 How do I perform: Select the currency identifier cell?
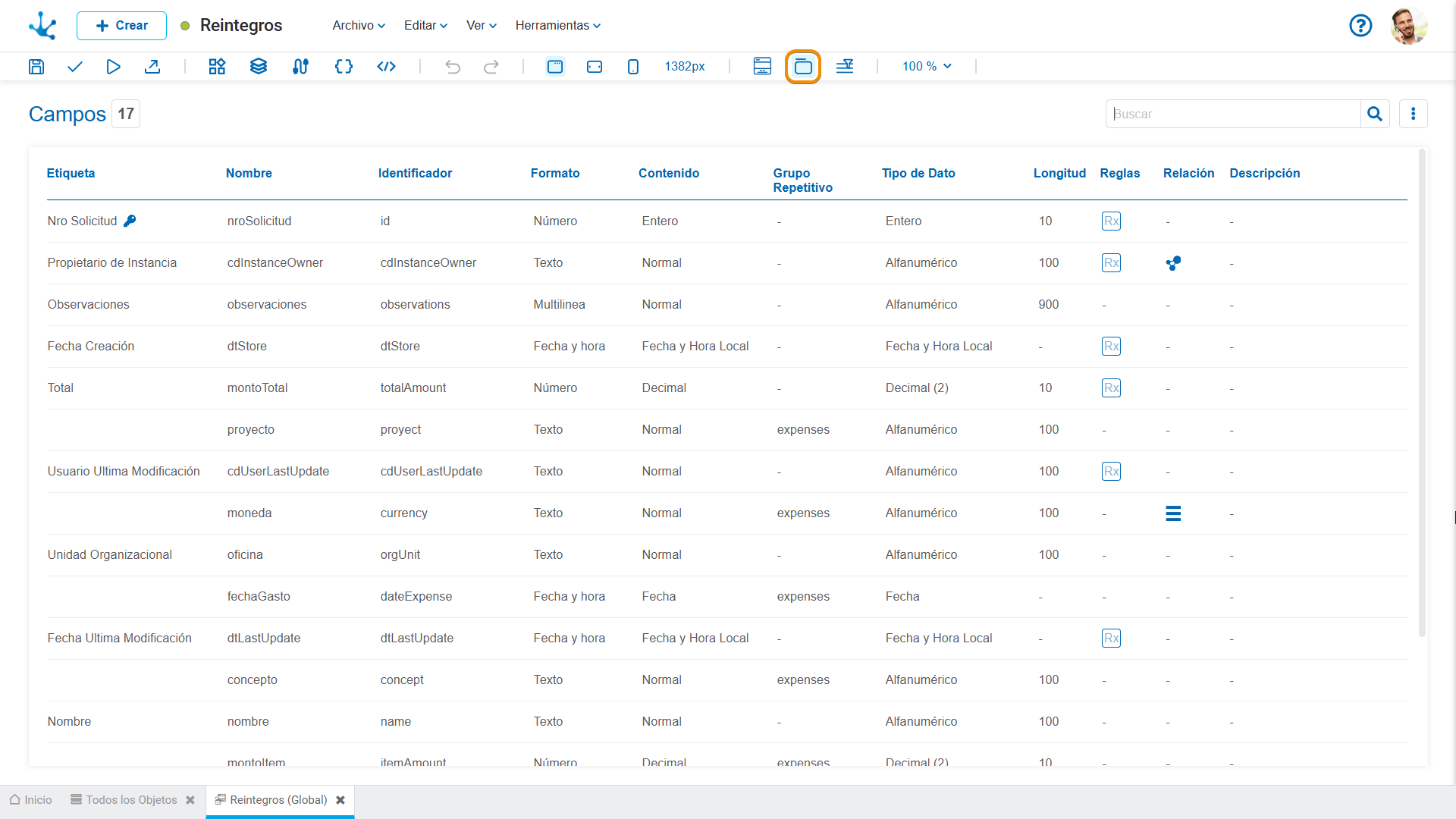pyautogui.click(x=403, y=513)
